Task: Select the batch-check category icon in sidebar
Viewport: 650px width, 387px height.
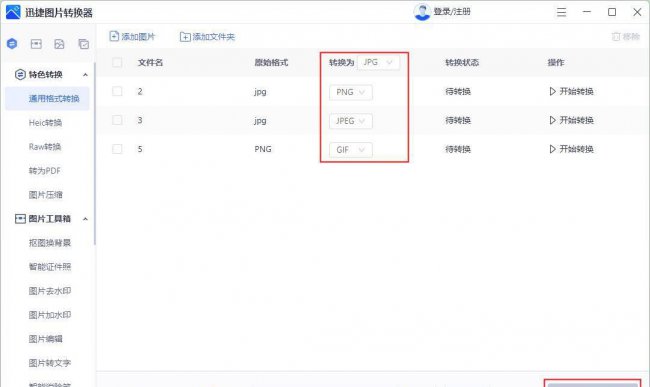Action: (84, 44)
